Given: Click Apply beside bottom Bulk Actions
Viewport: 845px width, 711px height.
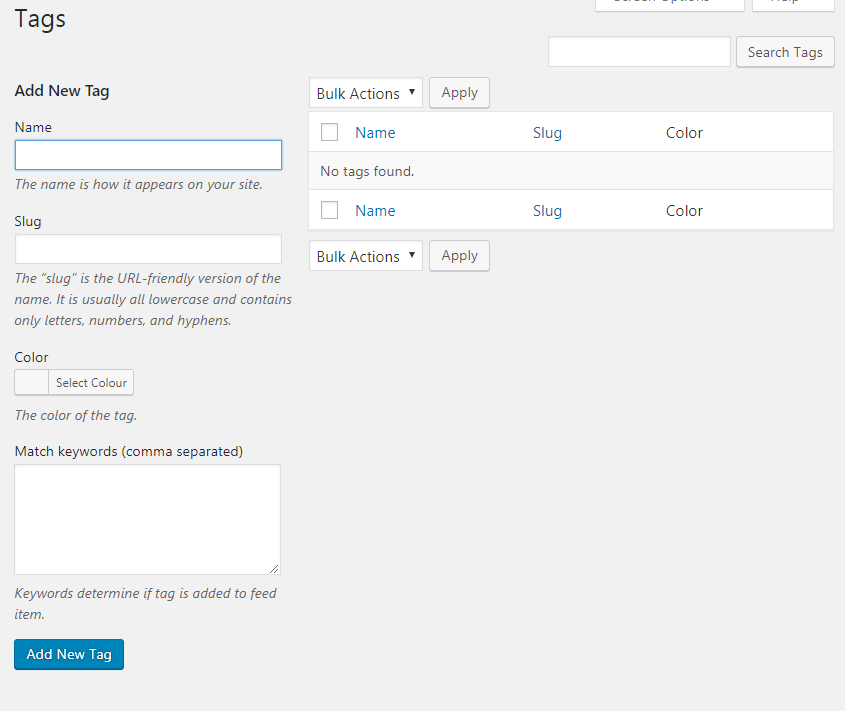Looking at the screenshot, I should coord(459,256).
